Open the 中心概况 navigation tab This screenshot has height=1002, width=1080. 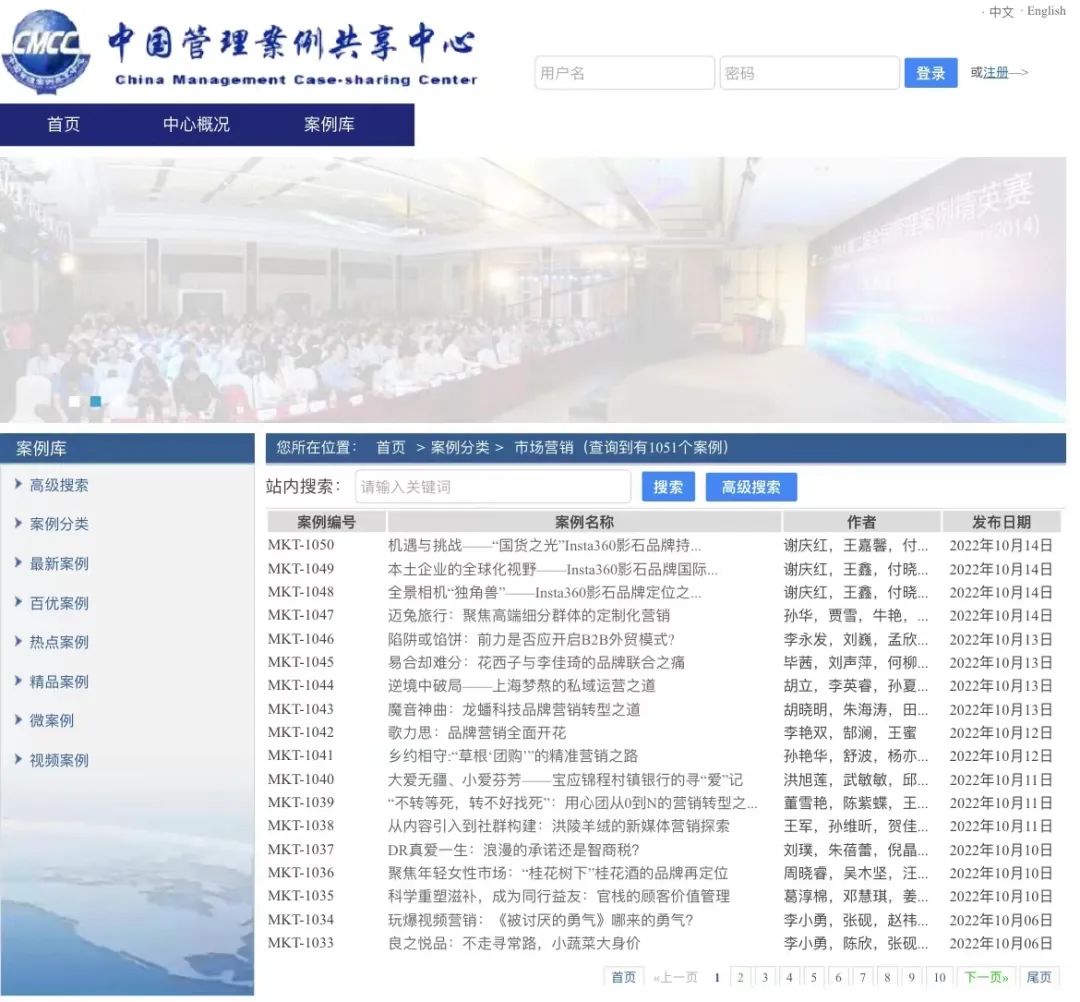pos(196,125)
